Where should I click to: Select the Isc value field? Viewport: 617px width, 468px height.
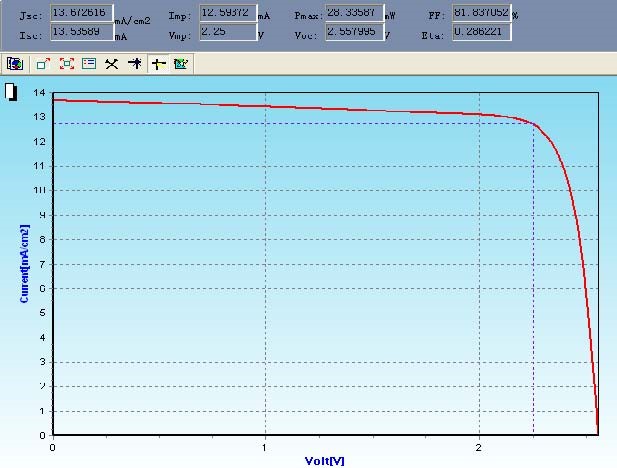81,32
